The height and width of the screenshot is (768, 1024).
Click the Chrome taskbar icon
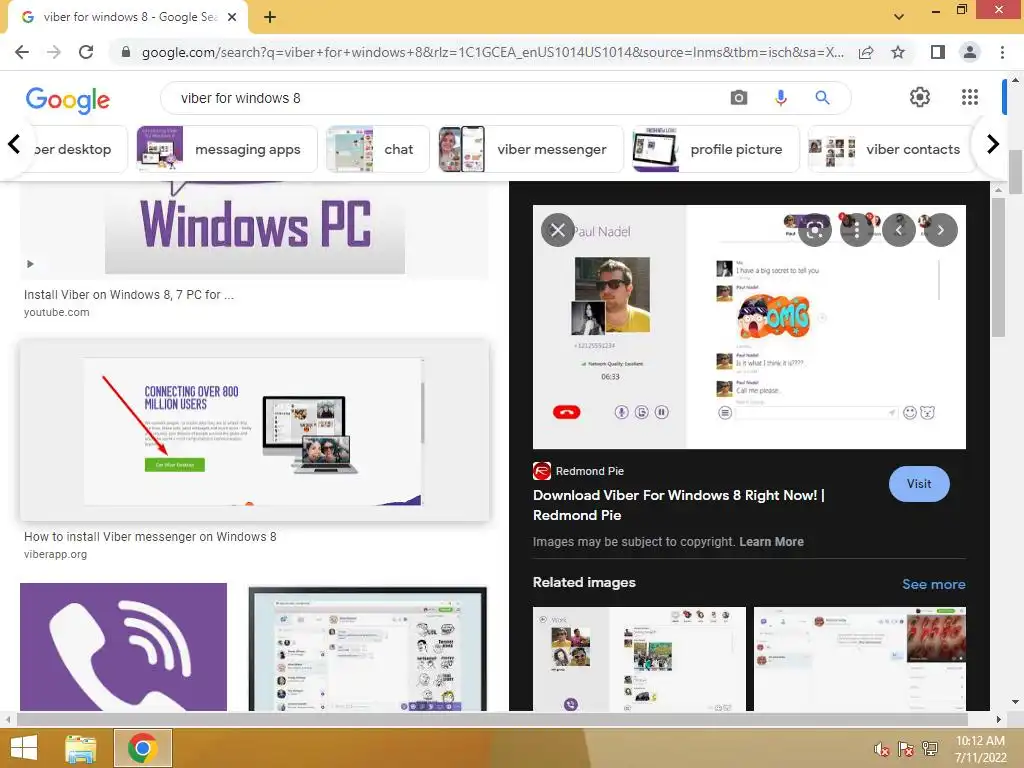[143, 748]
